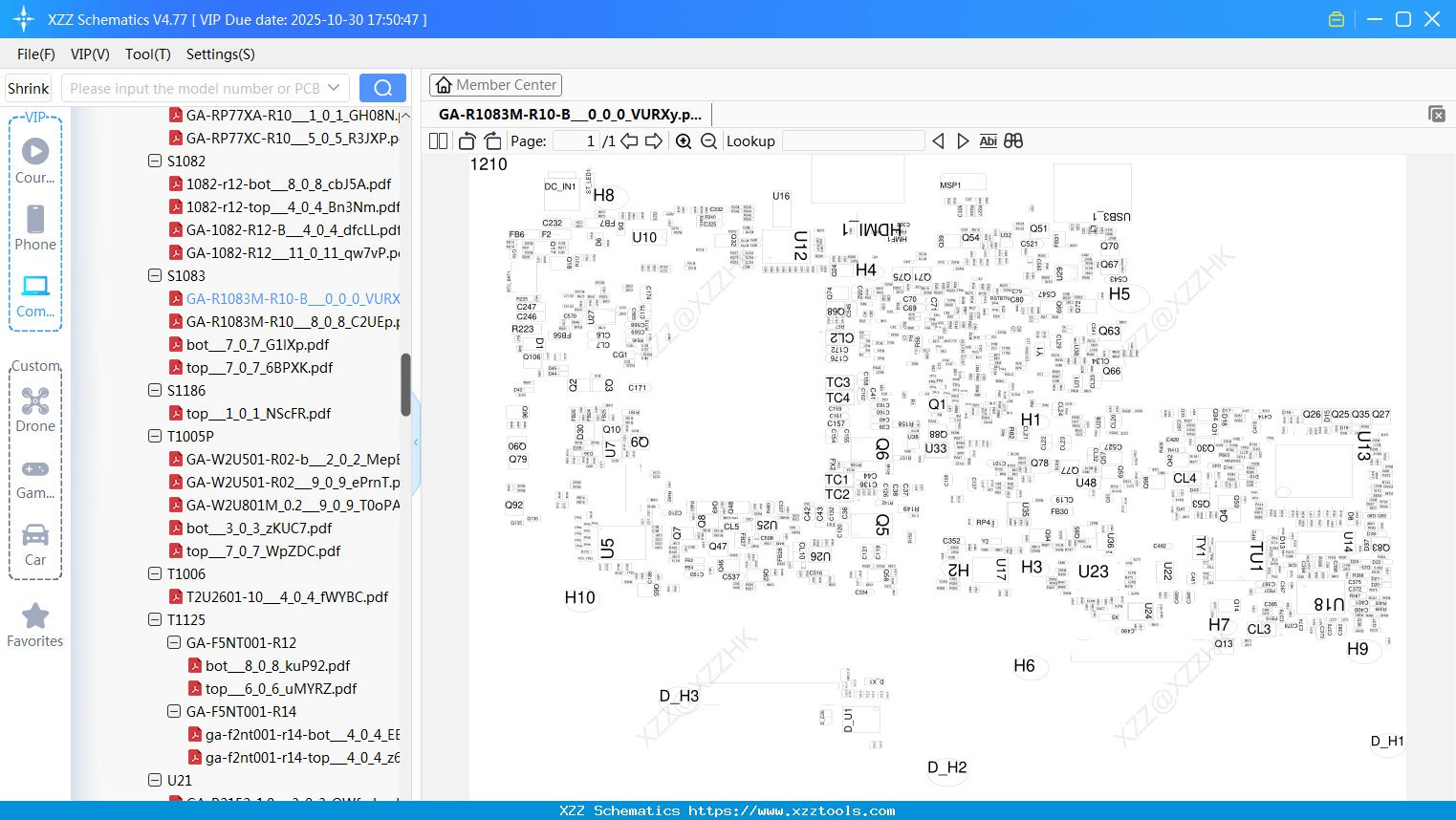The width and height of the screenshot is (1456, 820).
Task: Collapse the S1083 tree folder
Action: pyautogui.click(x=155, y=275)
